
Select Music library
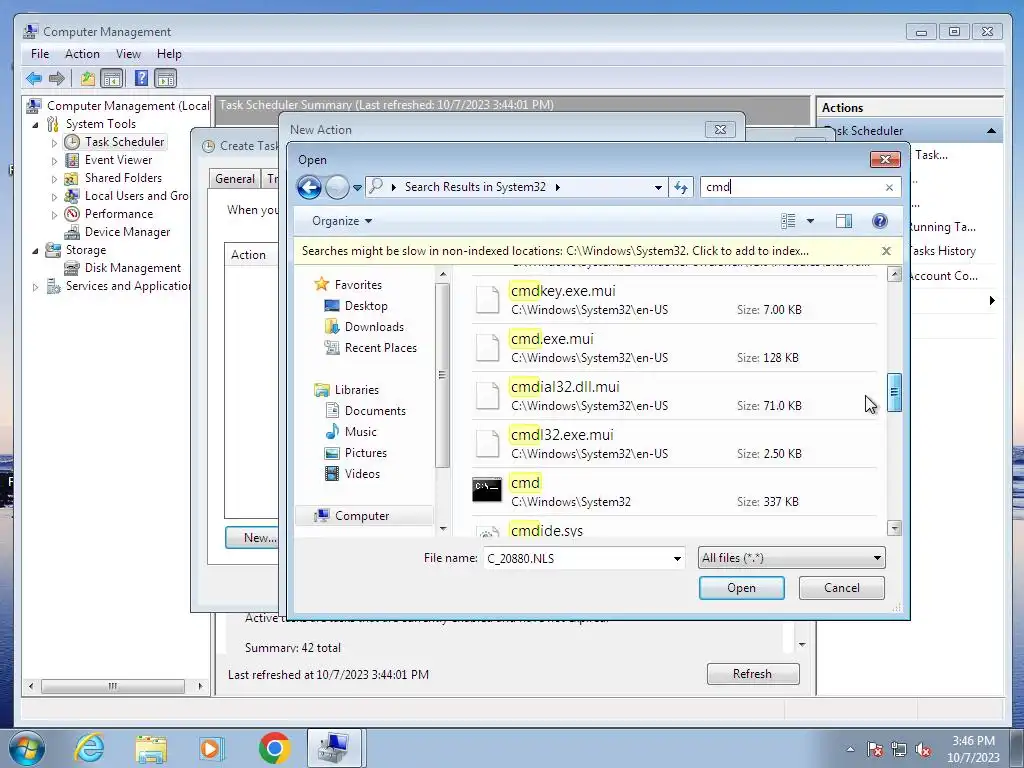click(x=351, y=432)
